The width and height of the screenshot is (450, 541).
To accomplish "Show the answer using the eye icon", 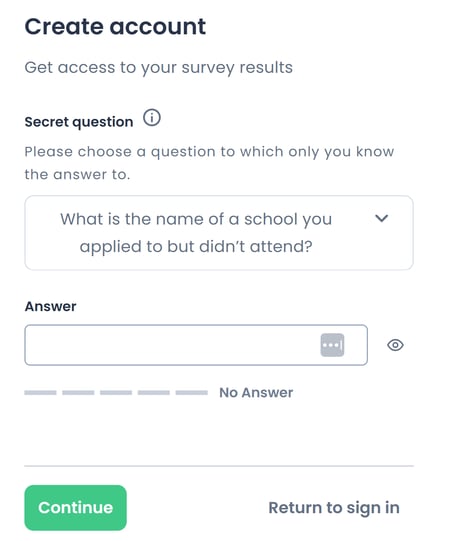I will [395, 345].
